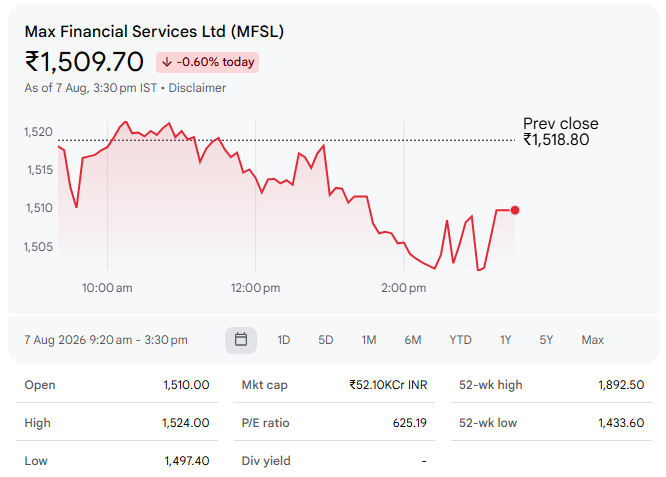Click the 52-wk high value 1,892.50
Viewport: 666px width, 477px height.
pos(621,385)
